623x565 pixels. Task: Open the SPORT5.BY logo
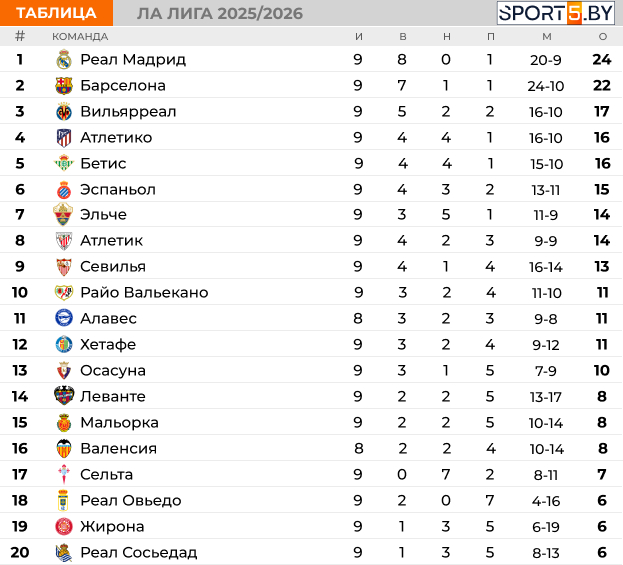tap(558, 13)
